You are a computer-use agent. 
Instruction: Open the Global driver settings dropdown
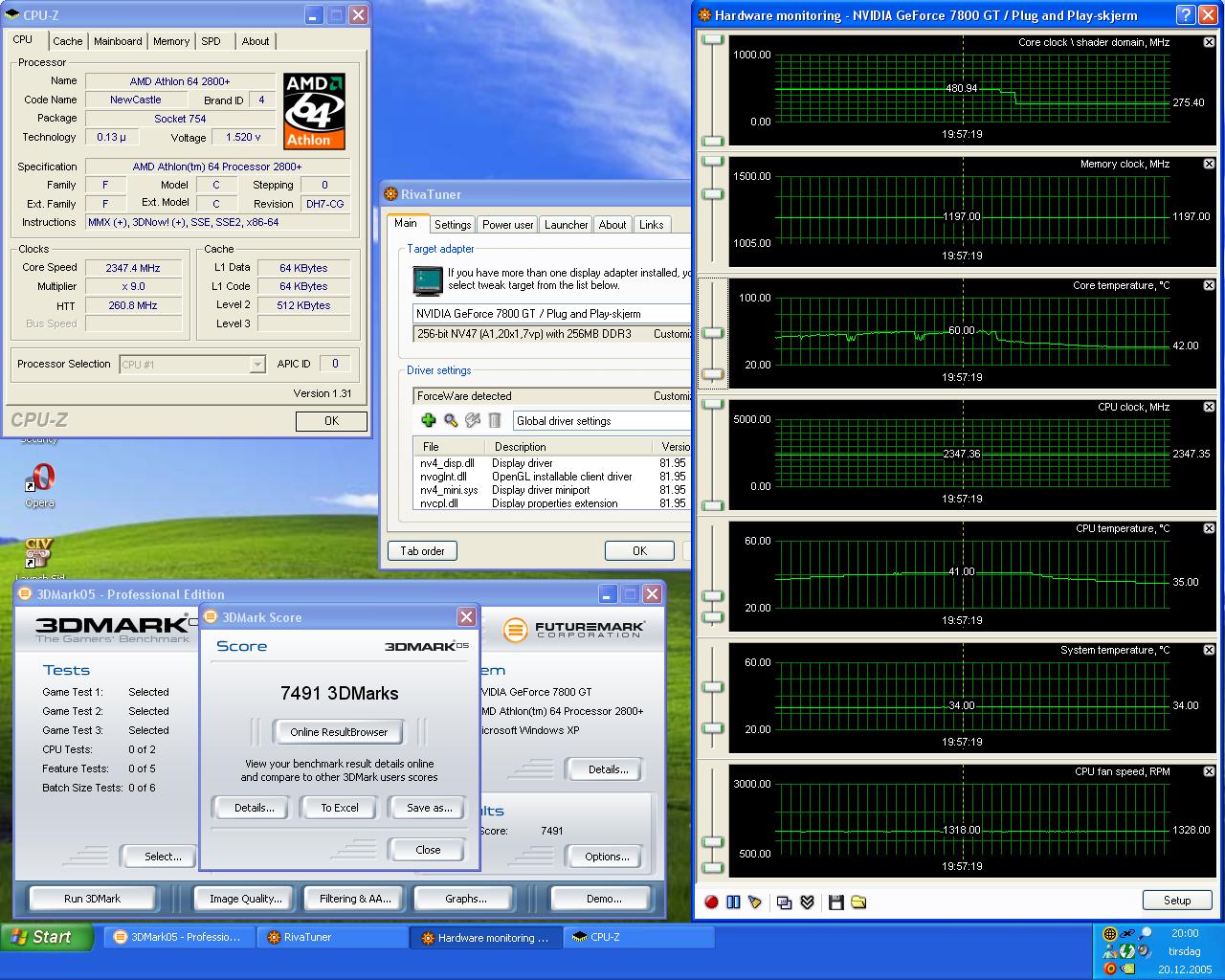(x=603, y=421)
